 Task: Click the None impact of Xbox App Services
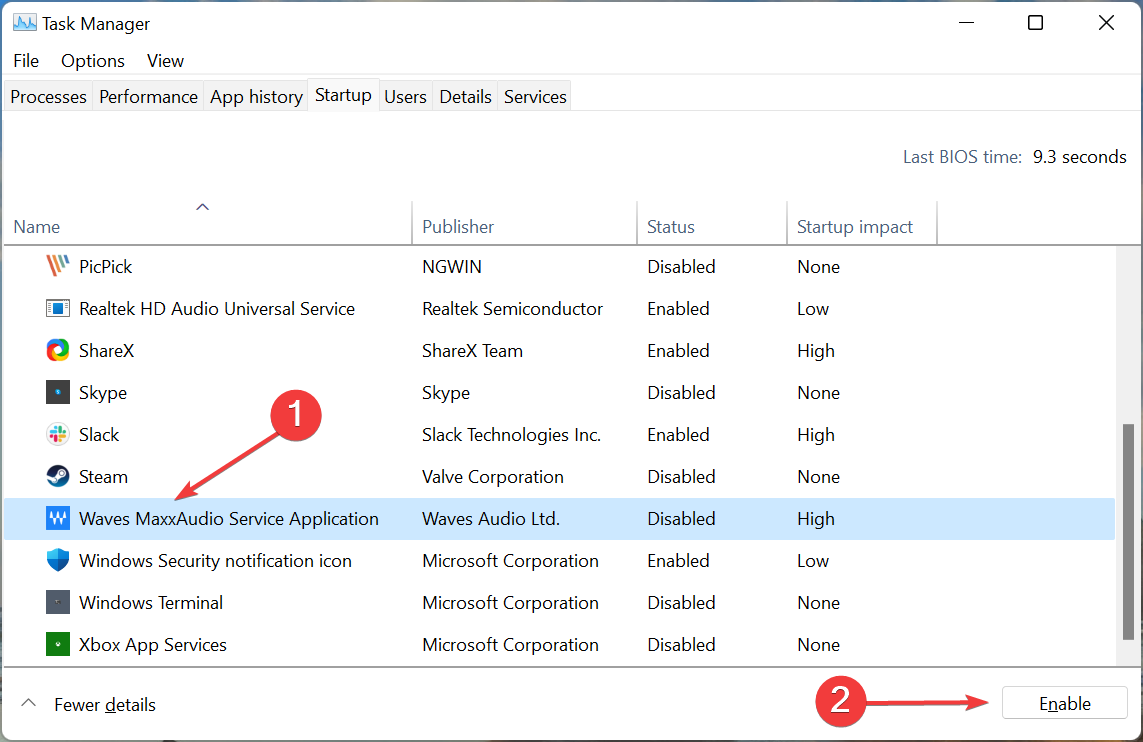pos(819,645)
